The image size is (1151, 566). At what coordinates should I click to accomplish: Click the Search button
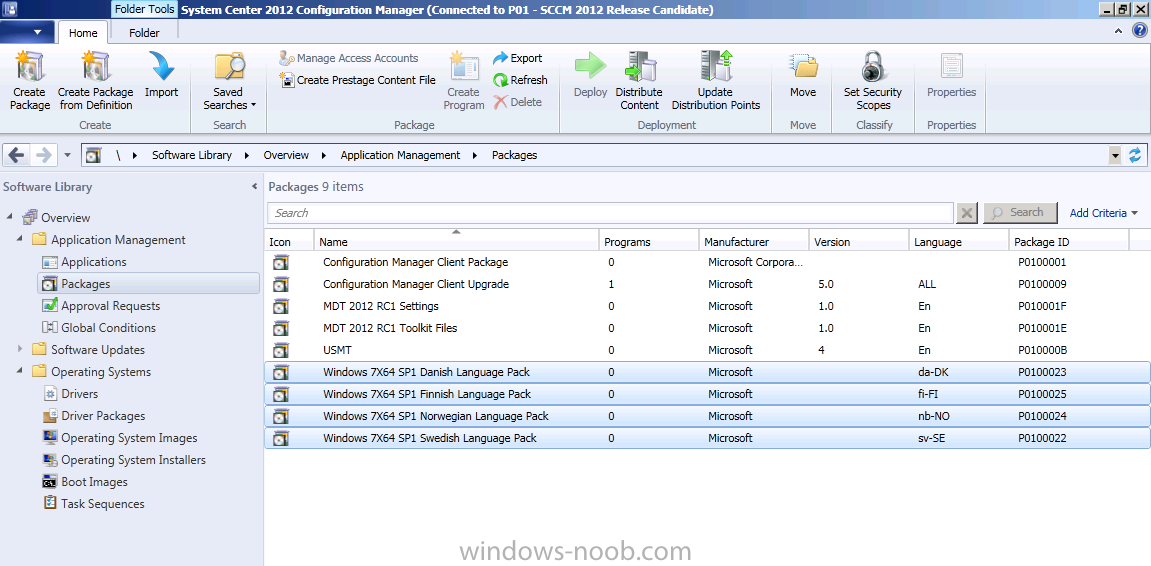click(x=1020, y=213)
